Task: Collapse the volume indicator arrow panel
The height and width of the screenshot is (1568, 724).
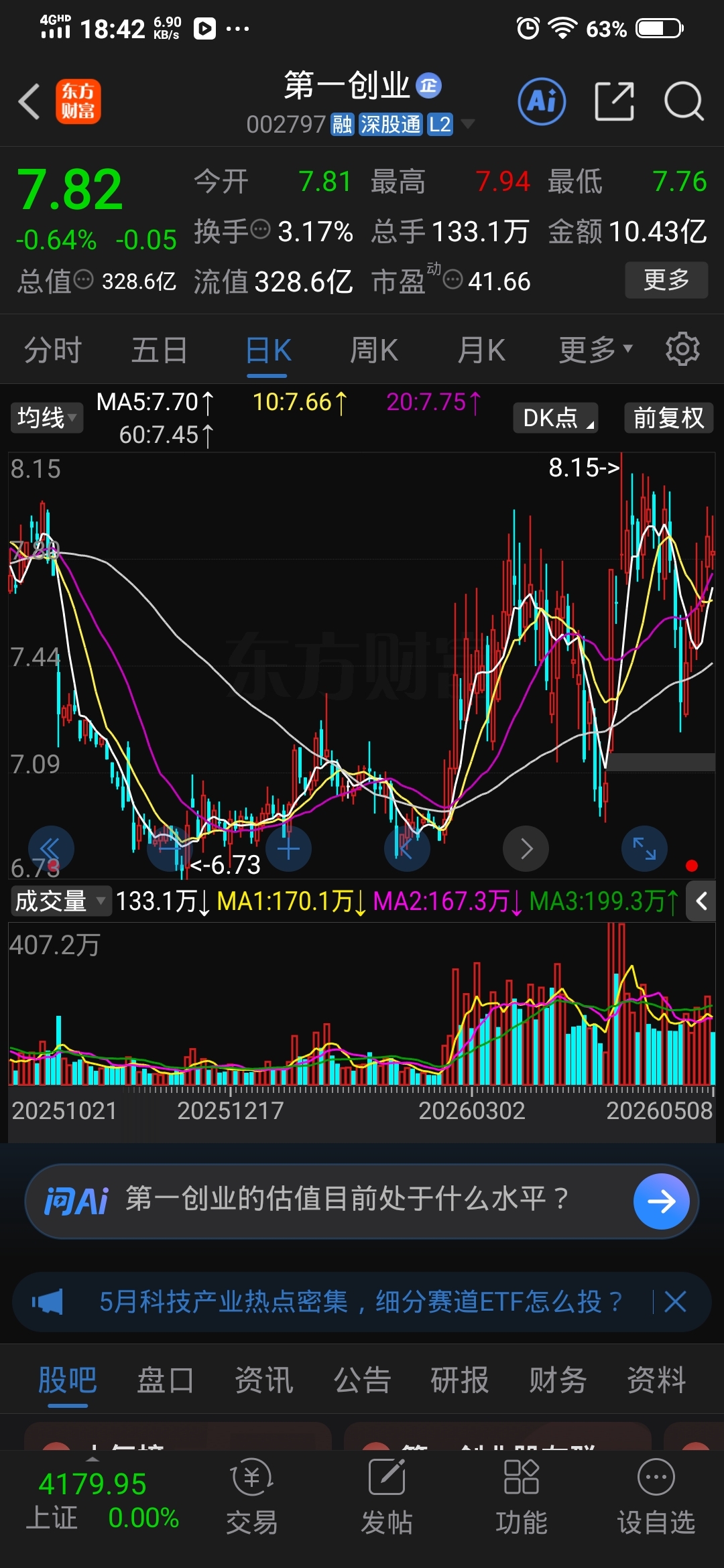Action: pos(701,901)
